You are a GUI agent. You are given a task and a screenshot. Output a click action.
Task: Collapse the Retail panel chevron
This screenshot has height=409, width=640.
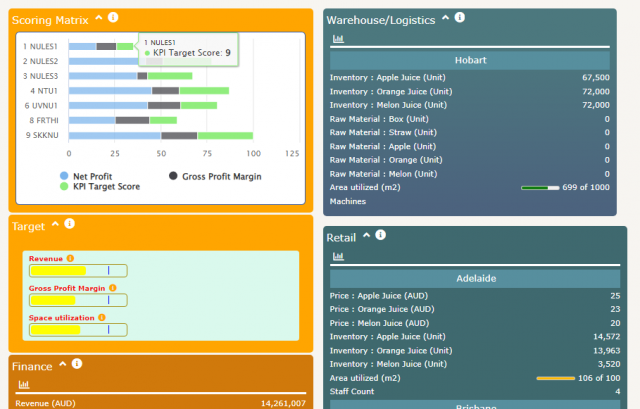[367, 235]
